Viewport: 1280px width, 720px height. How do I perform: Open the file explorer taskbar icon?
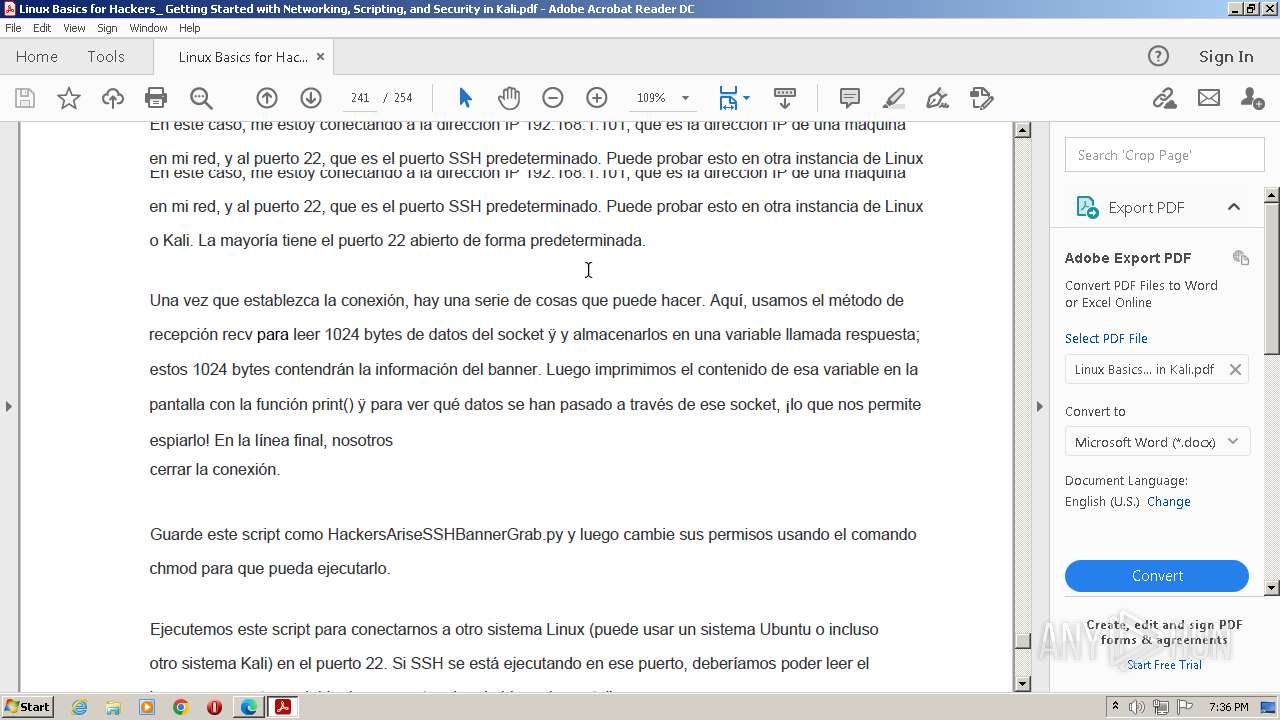tap(113, 707)
